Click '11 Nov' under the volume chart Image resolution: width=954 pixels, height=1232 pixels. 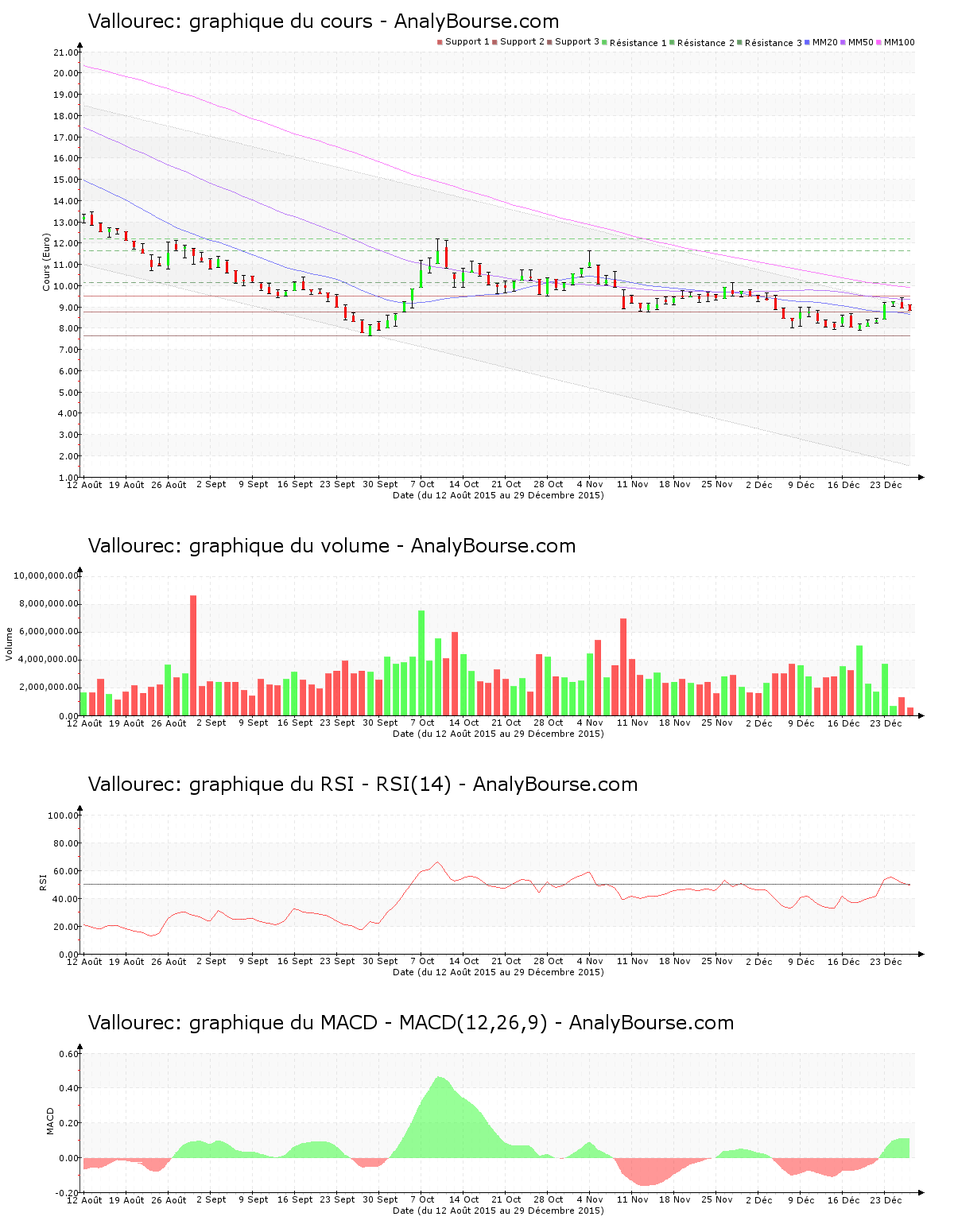pyautogui.click(x=633, y=723)
